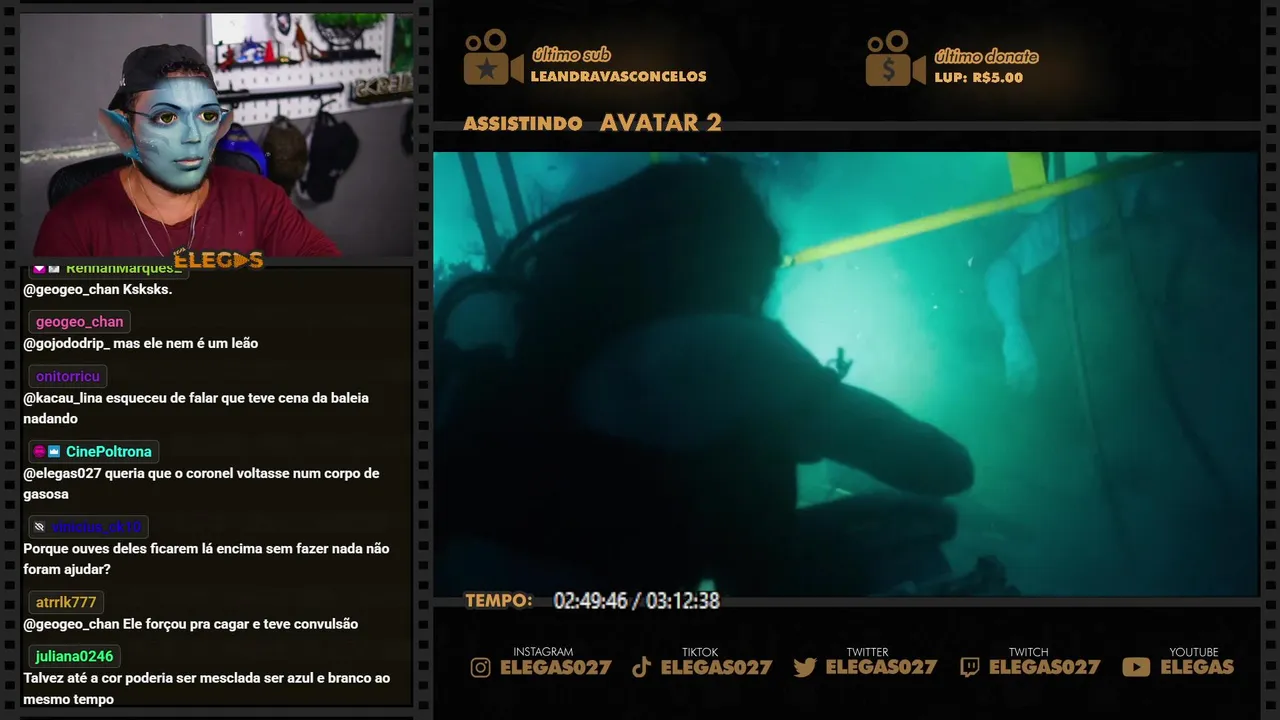
Task: Click message 'Talvez até a cor poderia'
Action: 206,689
